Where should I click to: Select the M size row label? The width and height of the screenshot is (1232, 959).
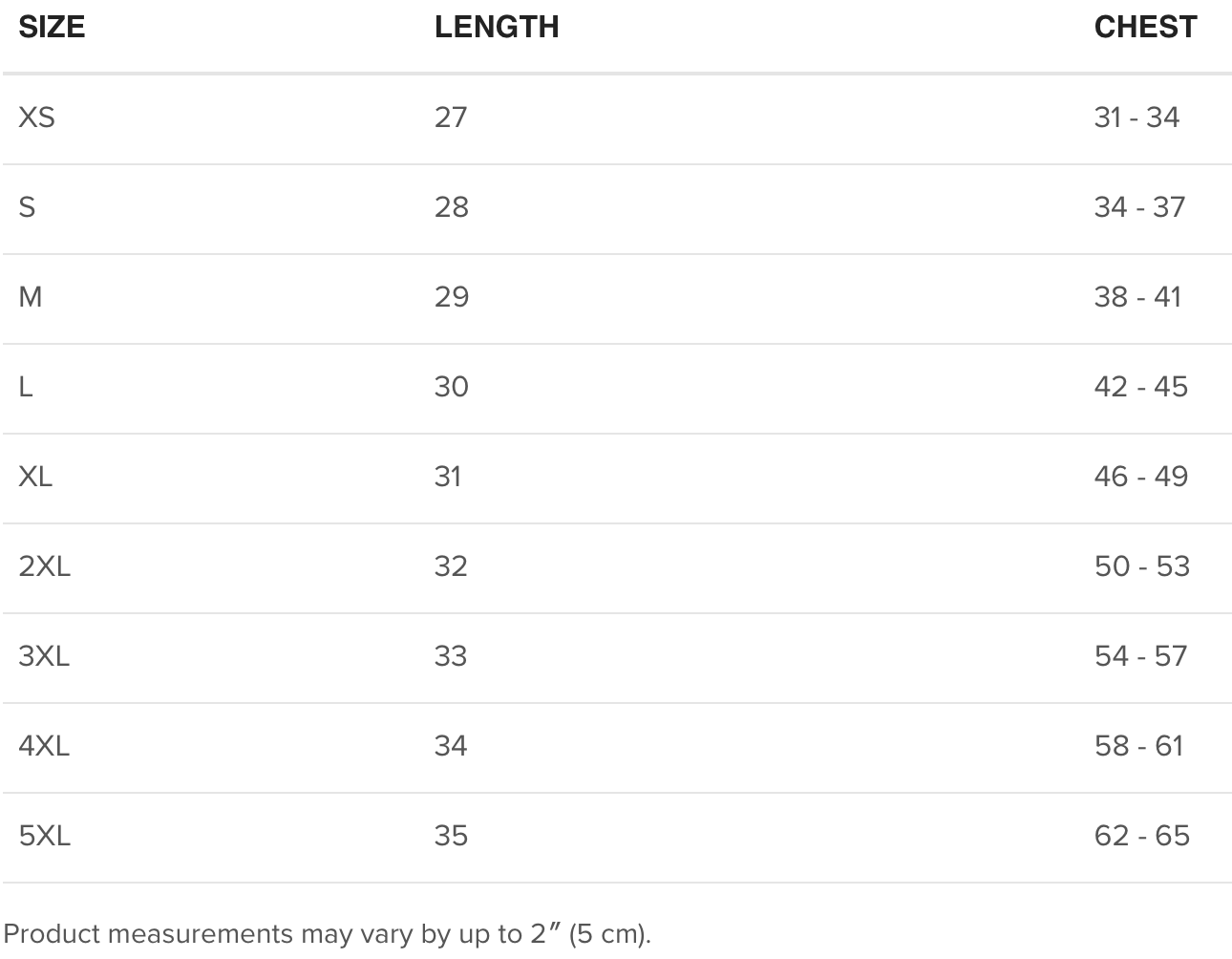click(x=31, y=297)
